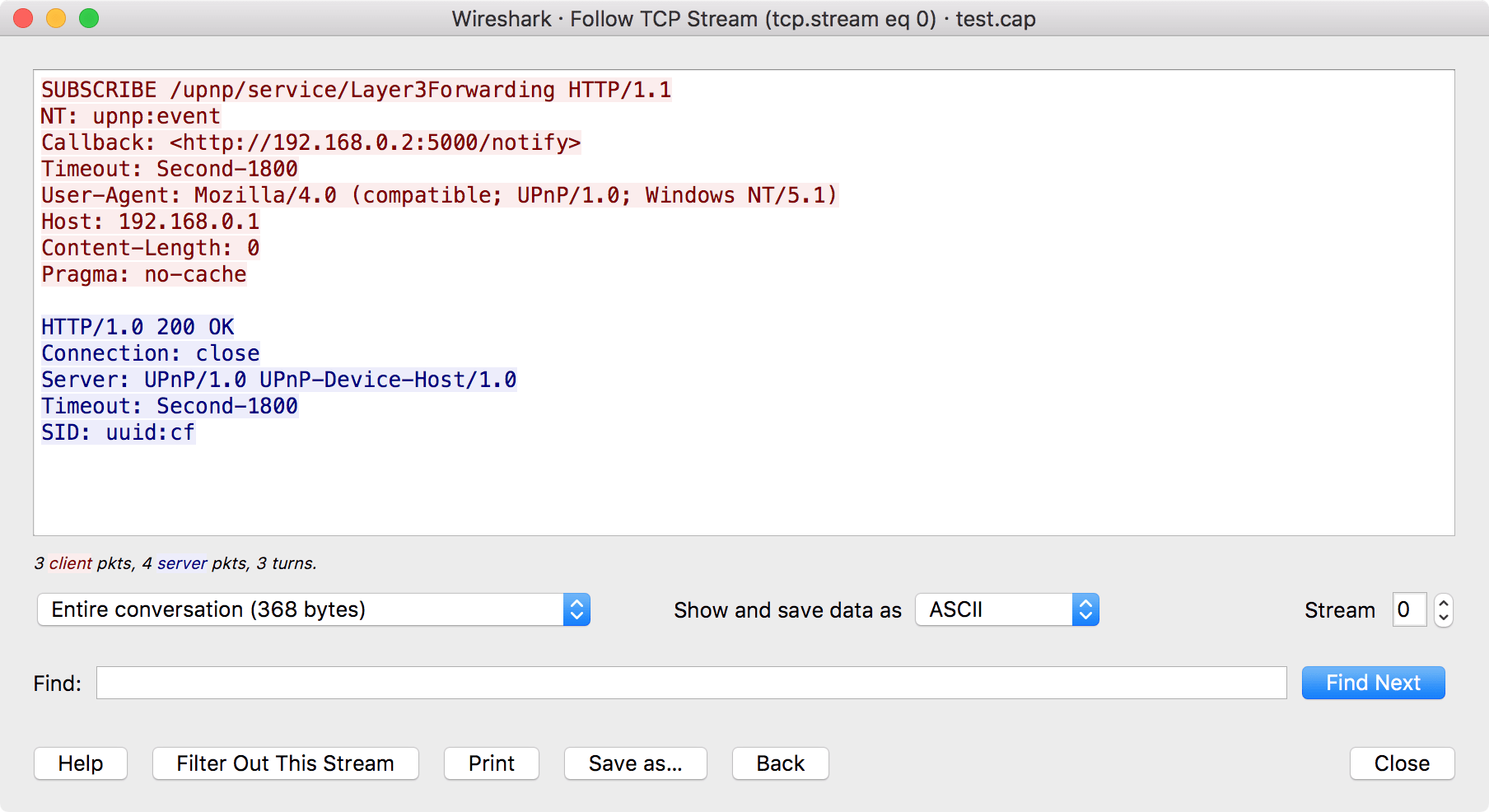Click Filter Out This Stream
1489x812 pixels.
pyautogui.click(x=285, y=763)
